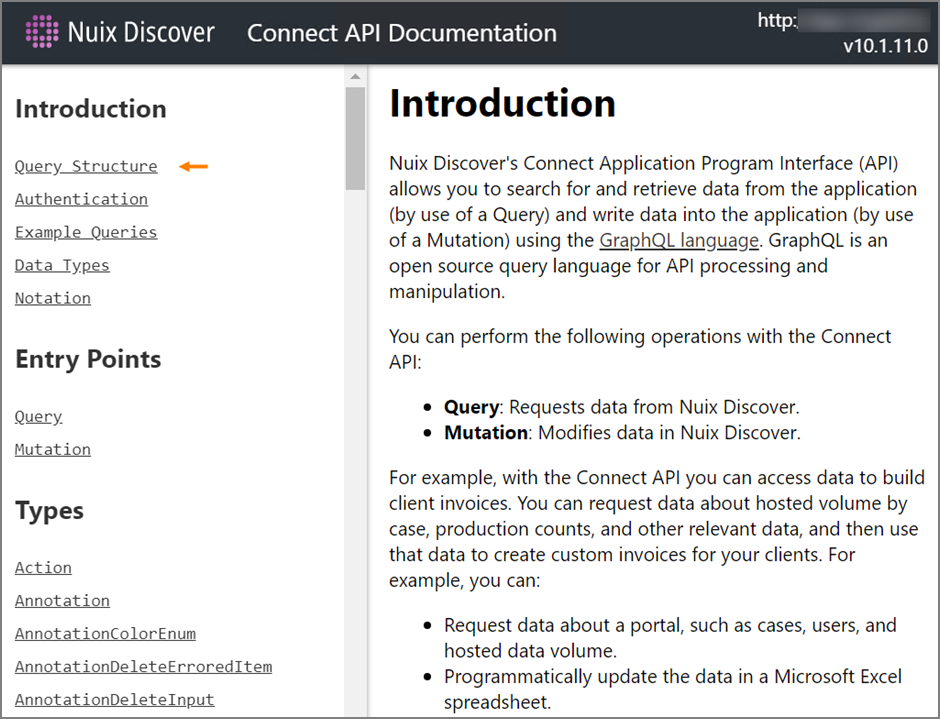Click the sidebar scroll up arrow
The width and height of the screenshot is (940, 719).
point(355,77)
